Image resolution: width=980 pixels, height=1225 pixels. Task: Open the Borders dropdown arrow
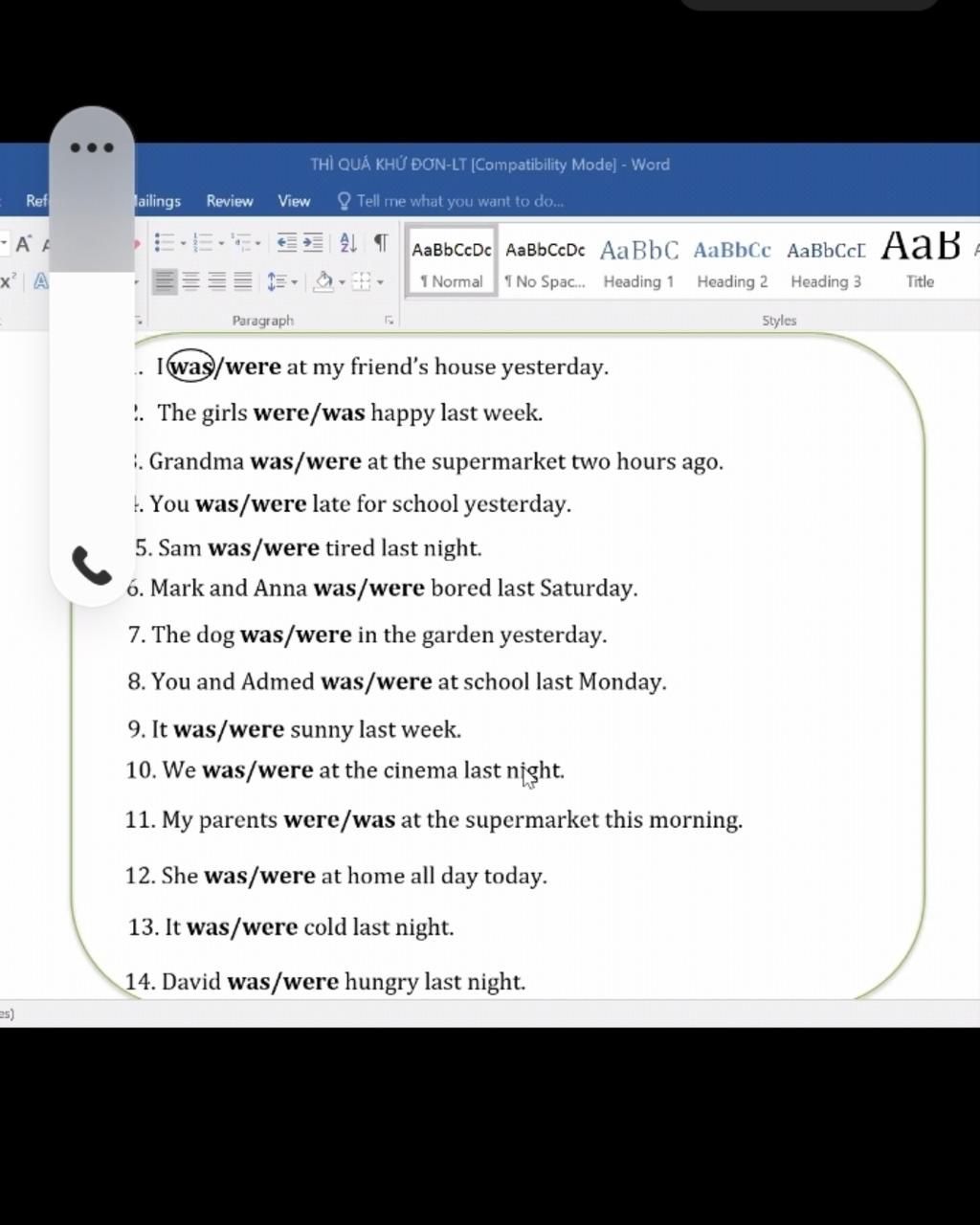point(380,282)
